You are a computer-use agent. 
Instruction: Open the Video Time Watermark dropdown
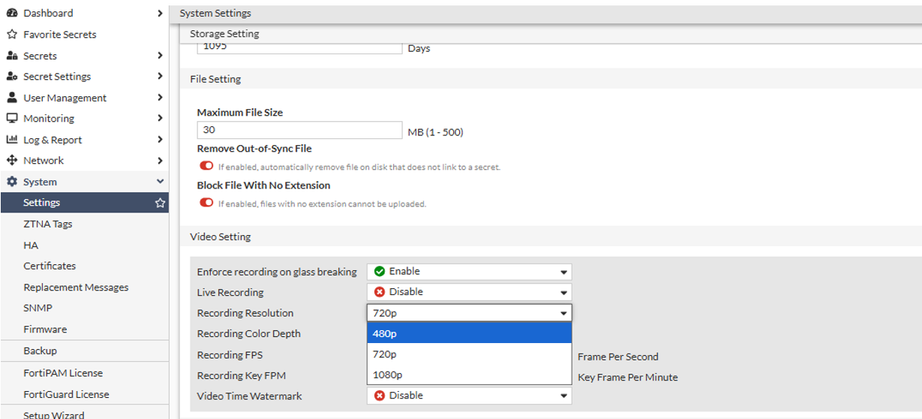469,395
